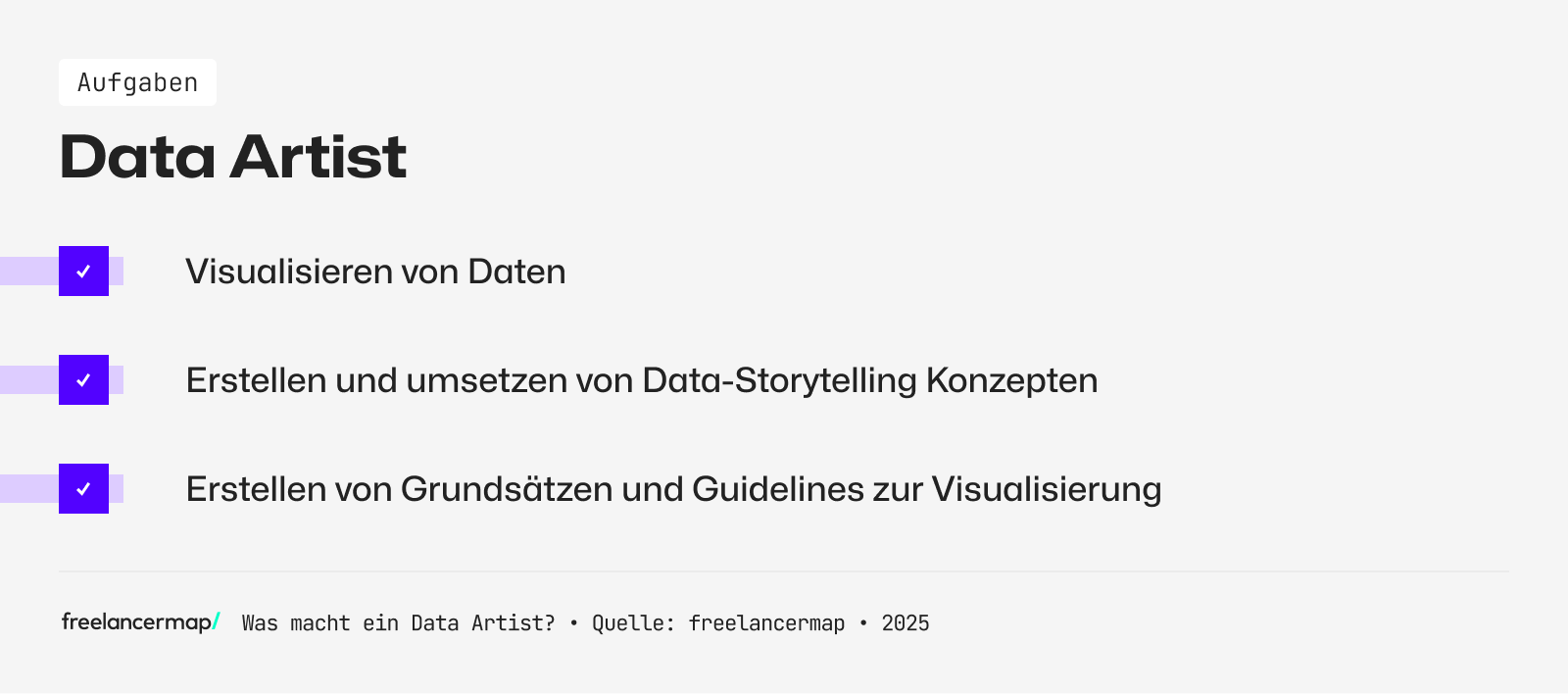
Task: Click the light purple bar left of third checkbox
Action: click(28, 489)
